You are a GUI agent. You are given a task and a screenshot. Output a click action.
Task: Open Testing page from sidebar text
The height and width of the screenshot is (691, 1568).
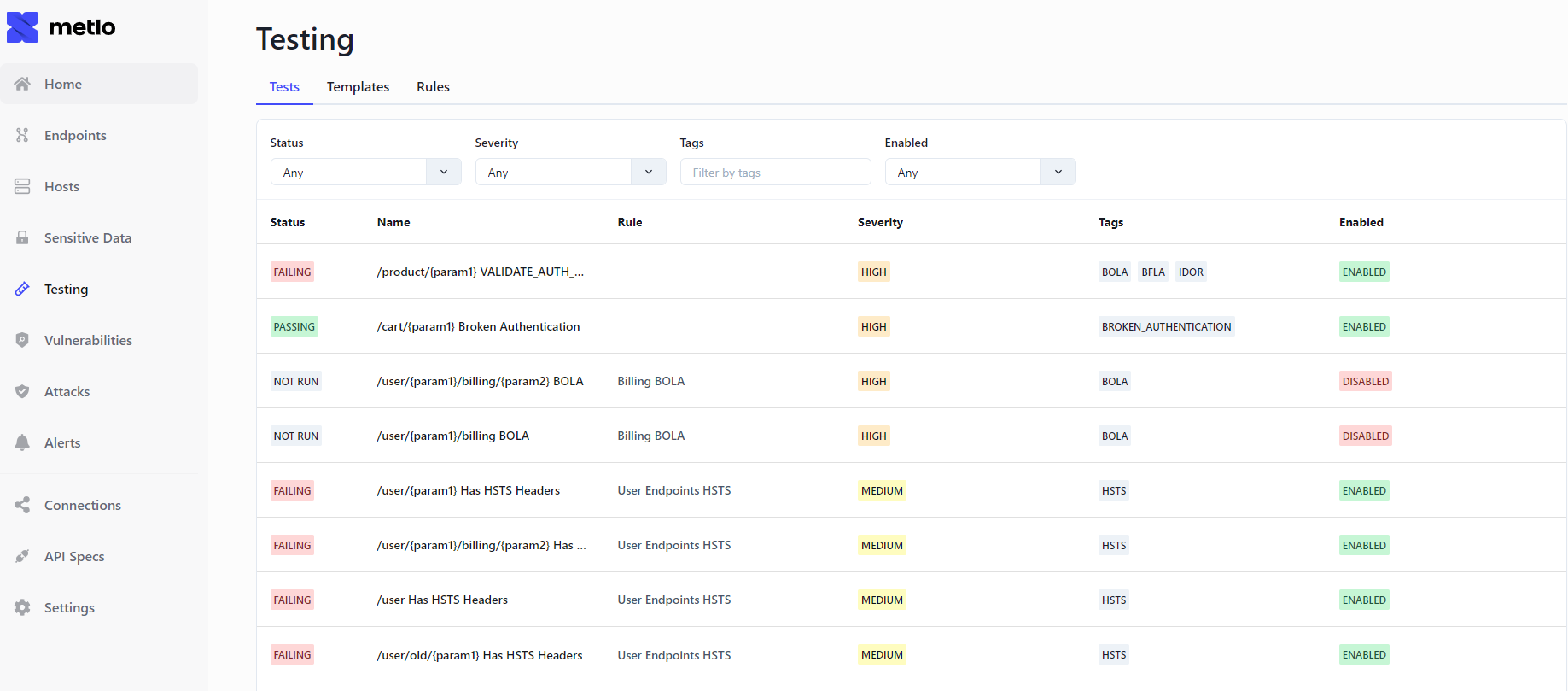[66, 289]
